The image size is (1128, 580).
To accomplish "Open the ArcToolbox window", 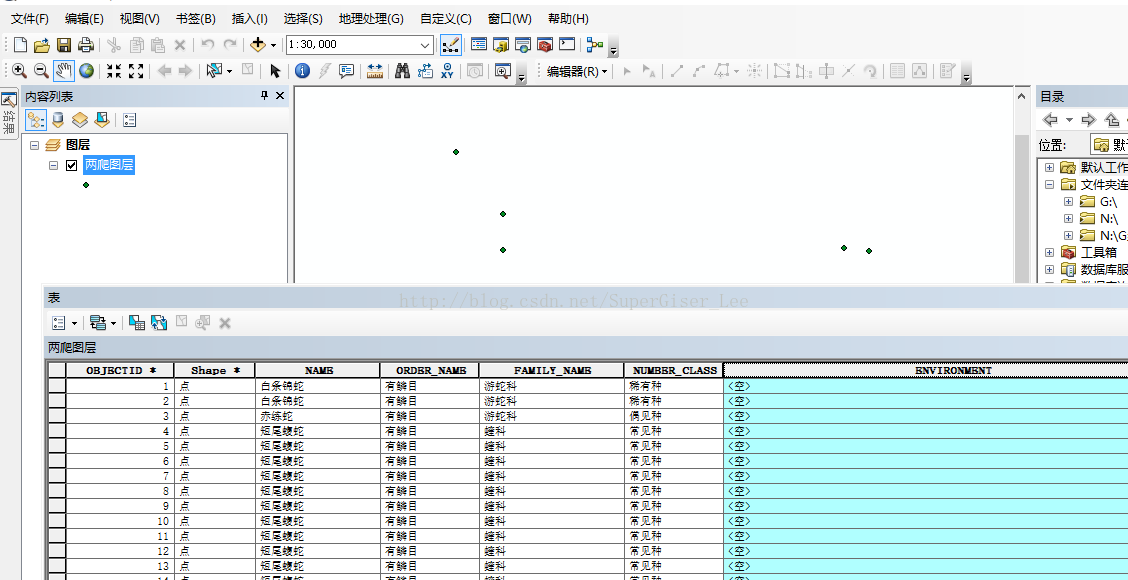I will [x=545, y=45].
